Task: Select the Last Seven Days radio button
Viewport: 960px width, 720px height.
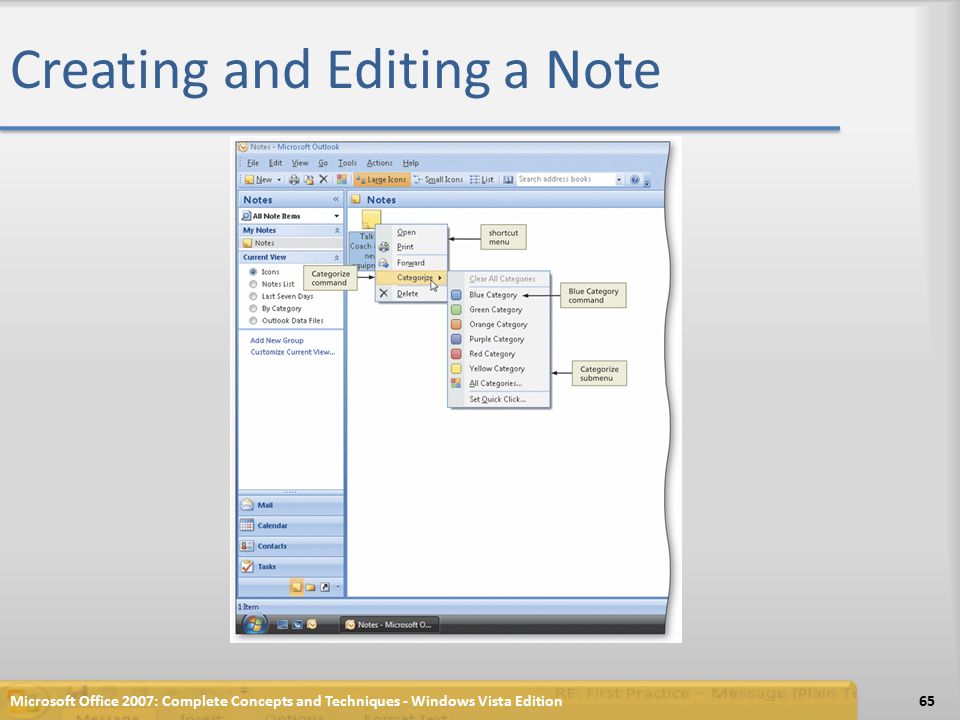Action: [253, 296]
